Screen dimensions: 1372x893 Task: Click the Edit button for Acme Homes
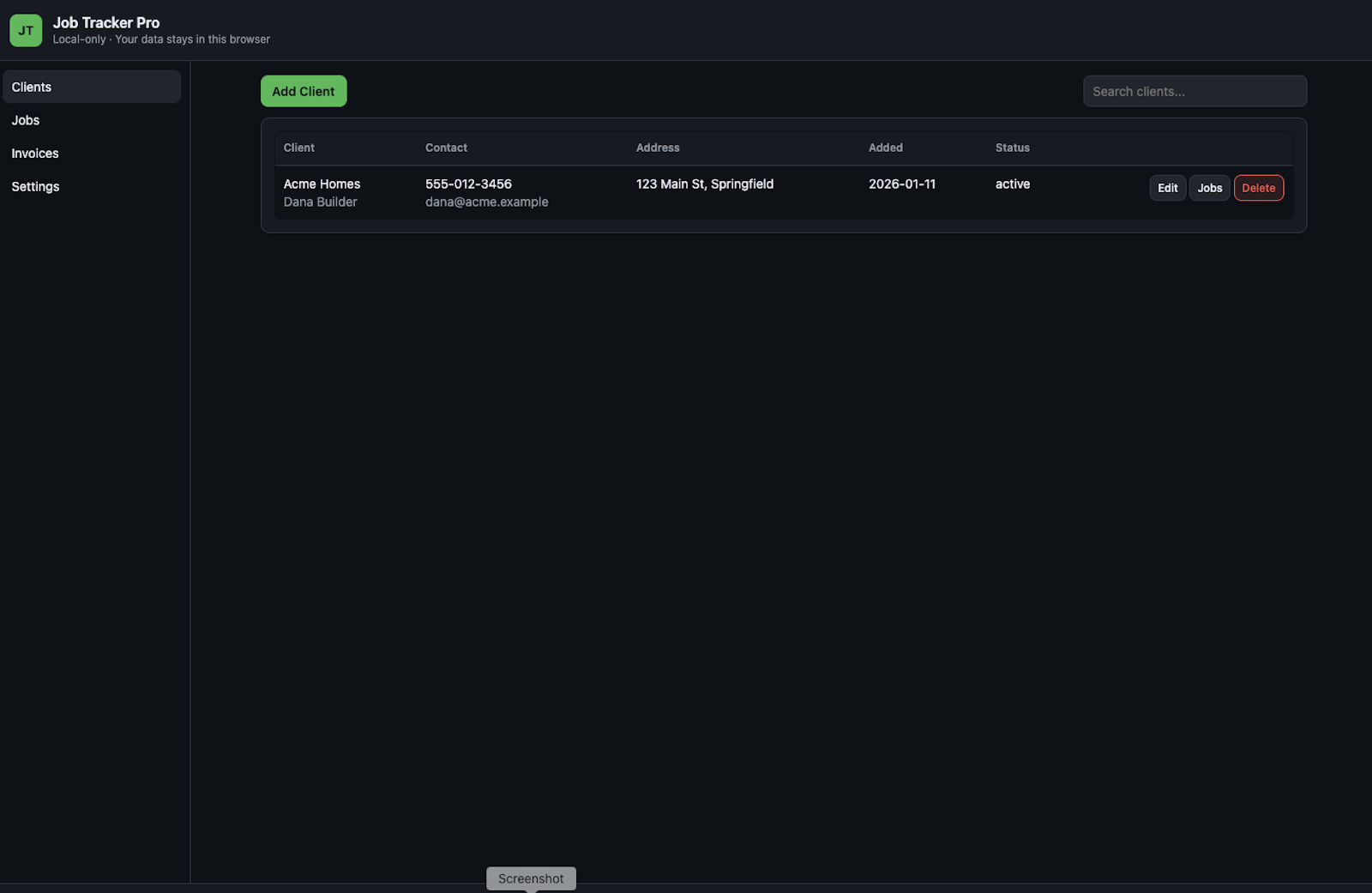pyautogui.click(x=1167, y=188)
